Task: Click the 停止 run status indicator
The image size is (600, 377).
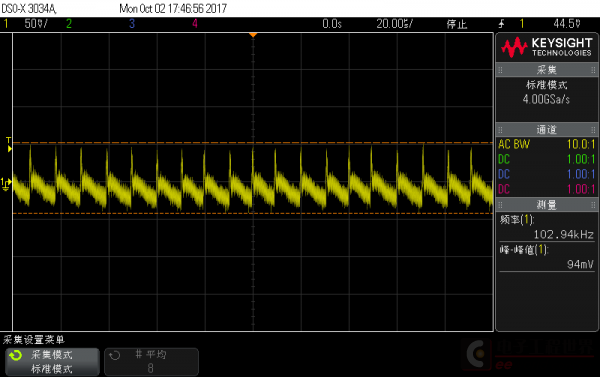Action: tap(457, 24)
